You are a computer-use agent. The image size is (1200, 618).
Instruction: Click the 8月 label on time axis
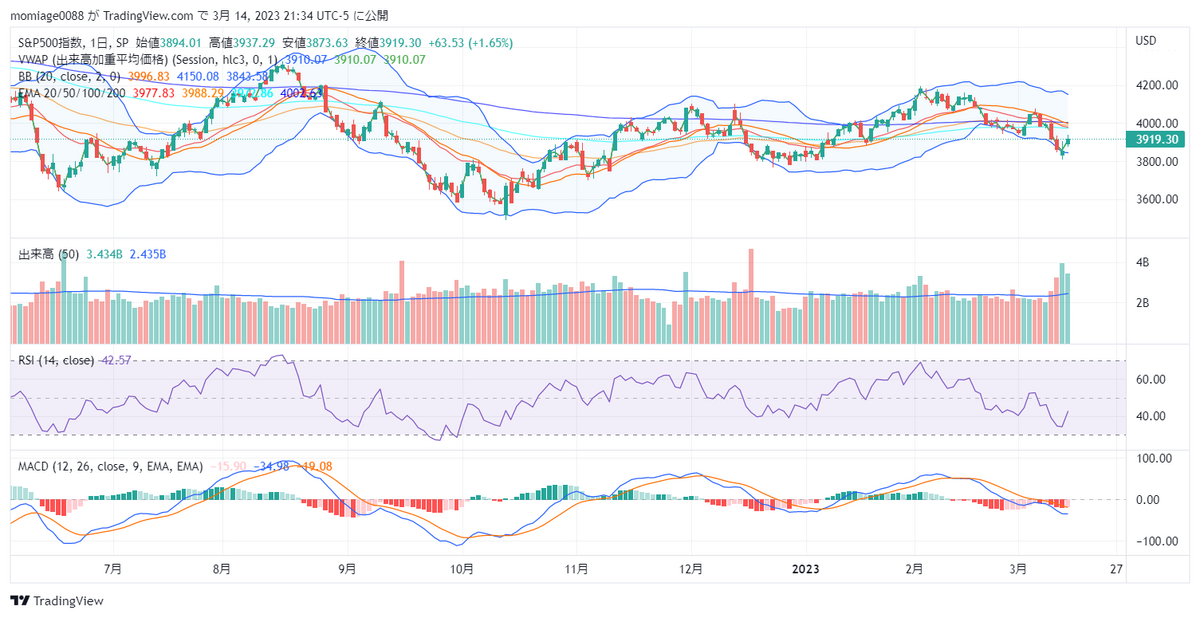coord(222,568)
